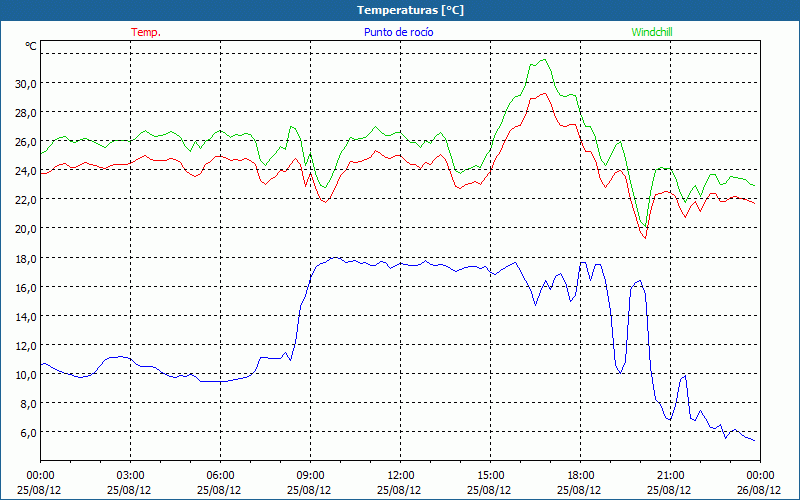Click the 12,0 y-axis value

click(26, 346)
